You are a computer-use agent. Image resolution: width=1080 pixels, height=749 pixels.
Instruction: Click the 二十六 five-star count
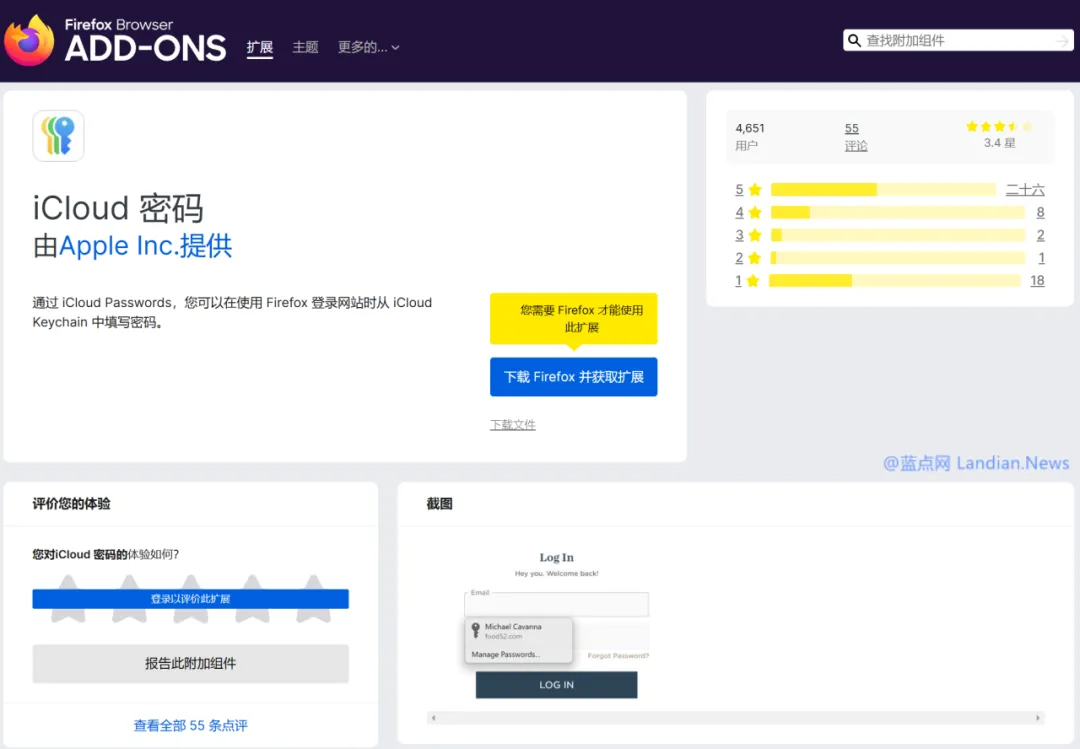pyautogui.click(x=1025, y=189)
